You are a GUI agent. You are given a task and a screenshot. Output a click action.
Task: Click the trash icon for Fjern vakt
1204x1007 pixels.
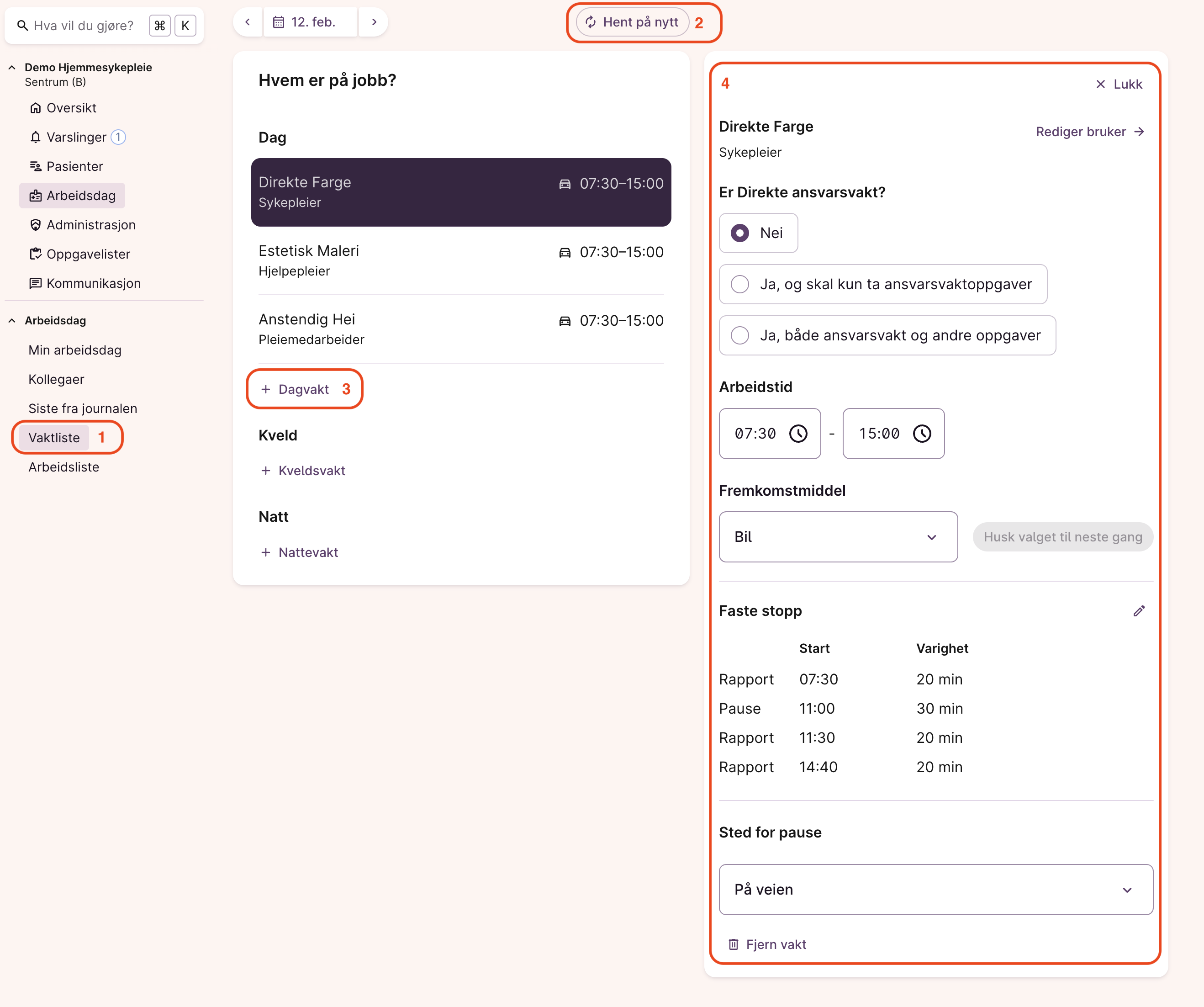733,944
